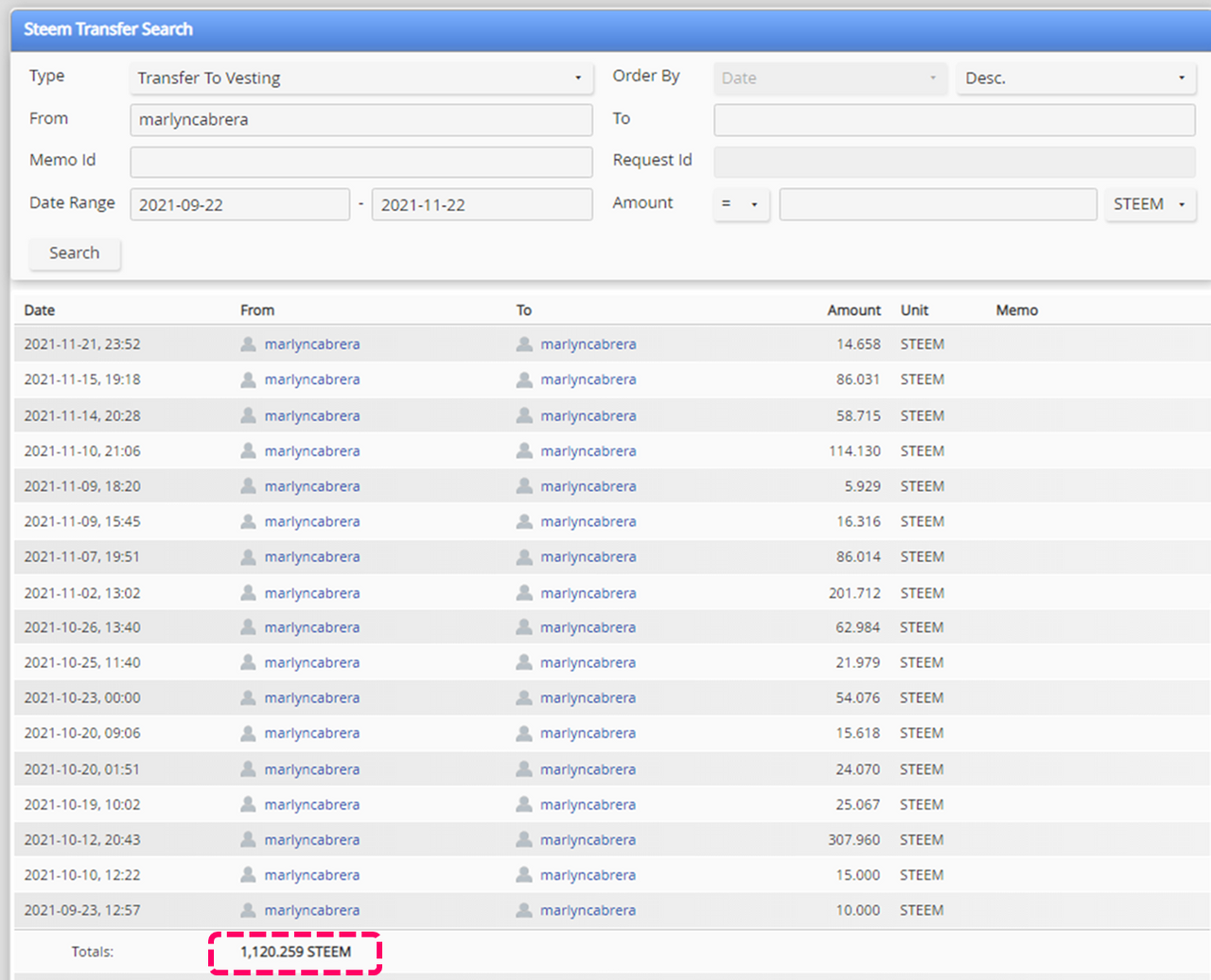Click the Memo column header
Viewport: 1211px width, 980px height.
[x=1017, y=310]
